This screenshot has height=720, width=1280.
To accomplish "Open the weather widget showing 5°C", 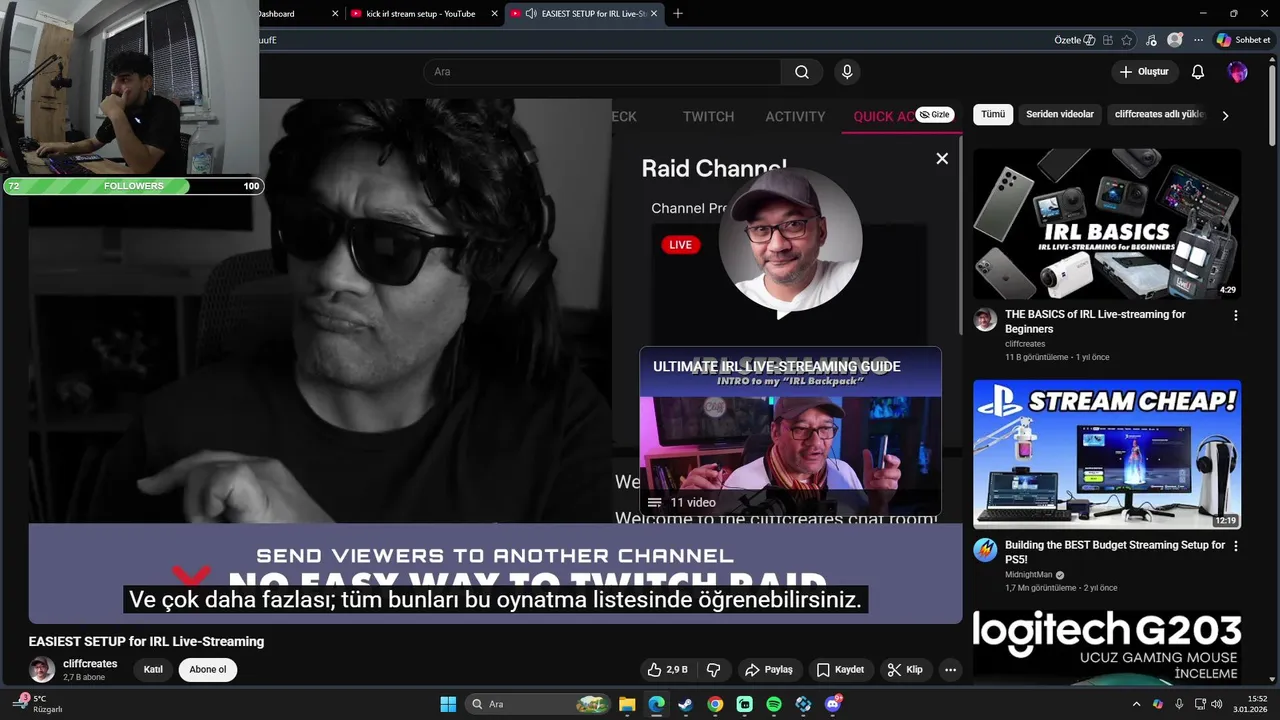I will coord(40,704).
